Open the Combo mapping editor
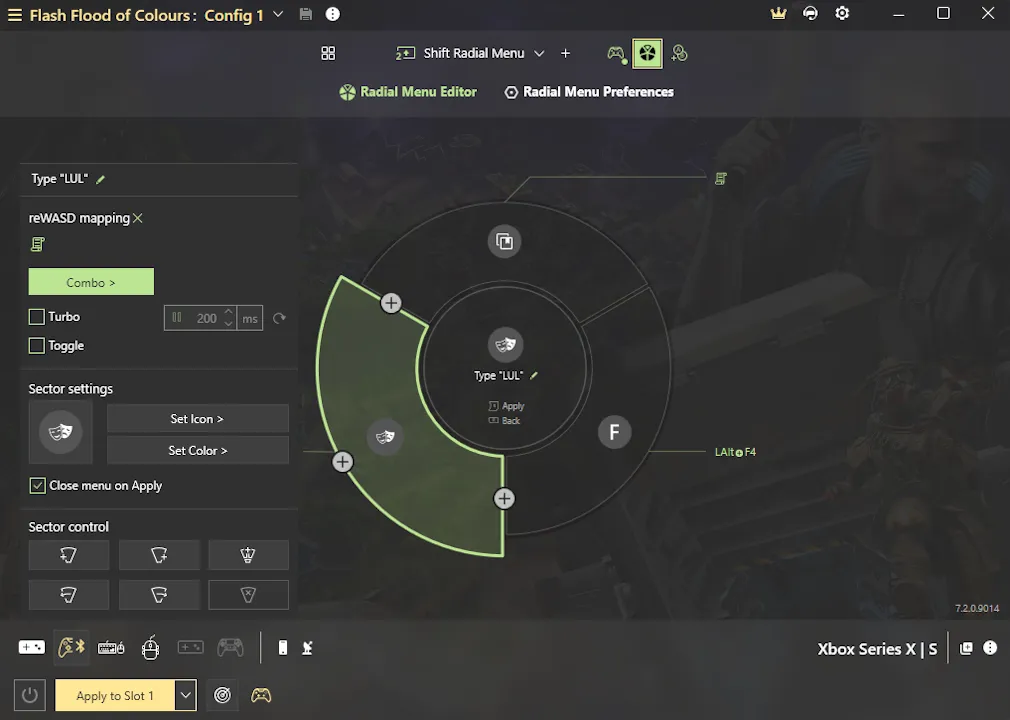This screenshot has height=720, width=1010. click(x=91, y=282)
